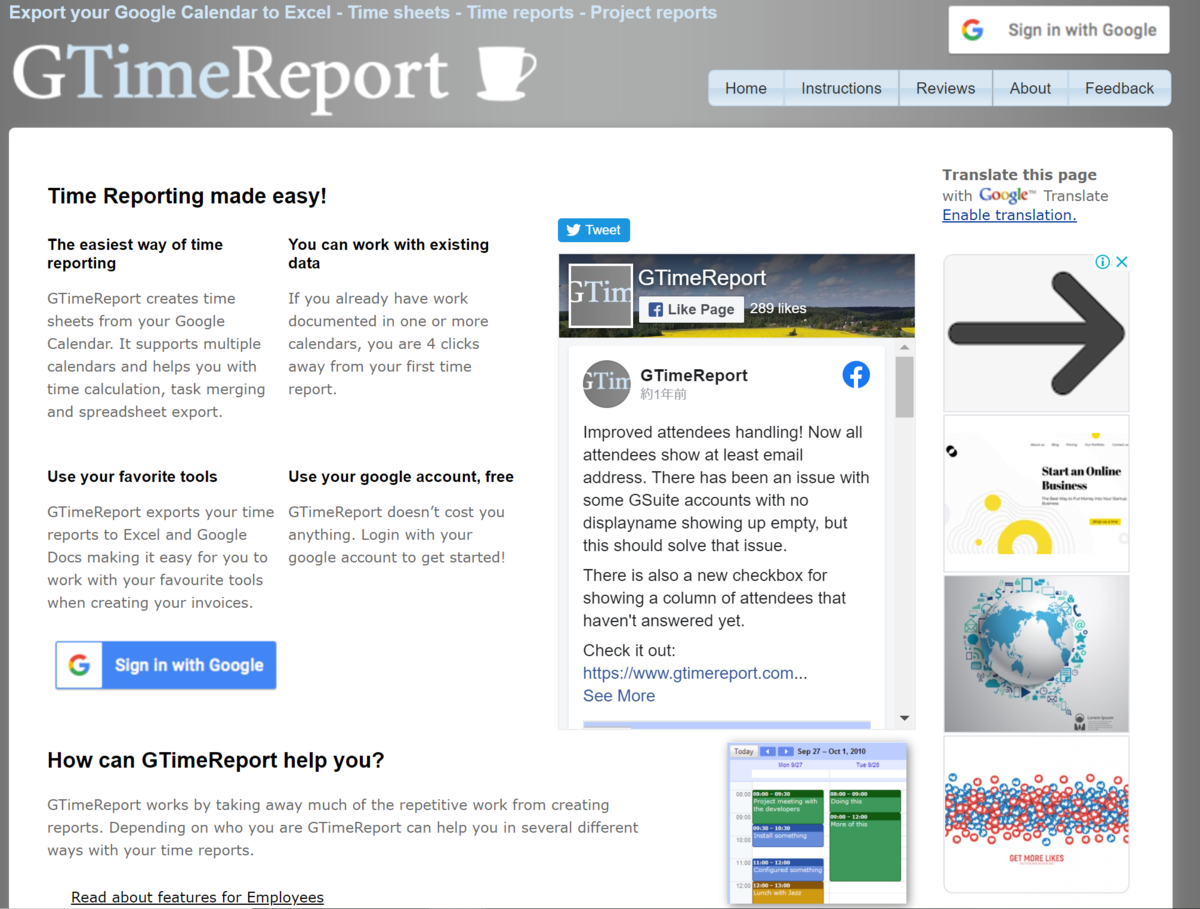Click the Facebook widget scrollbar thumb
This screenshot has height=909, width=1200.
pos(905,387)
